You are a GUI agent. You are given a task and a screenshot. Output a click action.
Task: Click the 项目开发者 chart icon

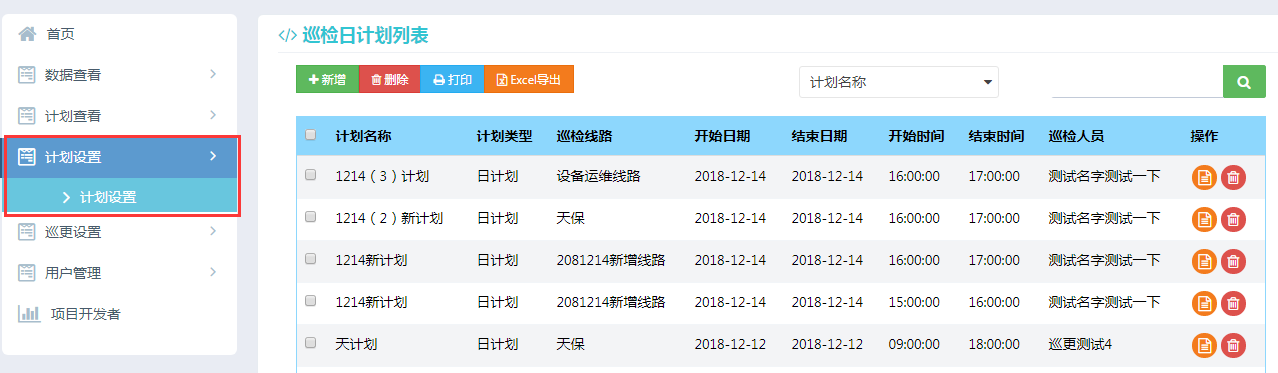[x=29, y=314]
